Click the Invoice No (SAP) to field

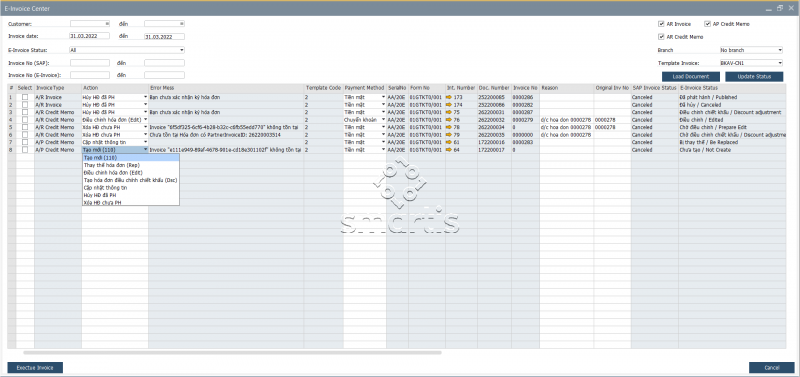pos(164,63)
